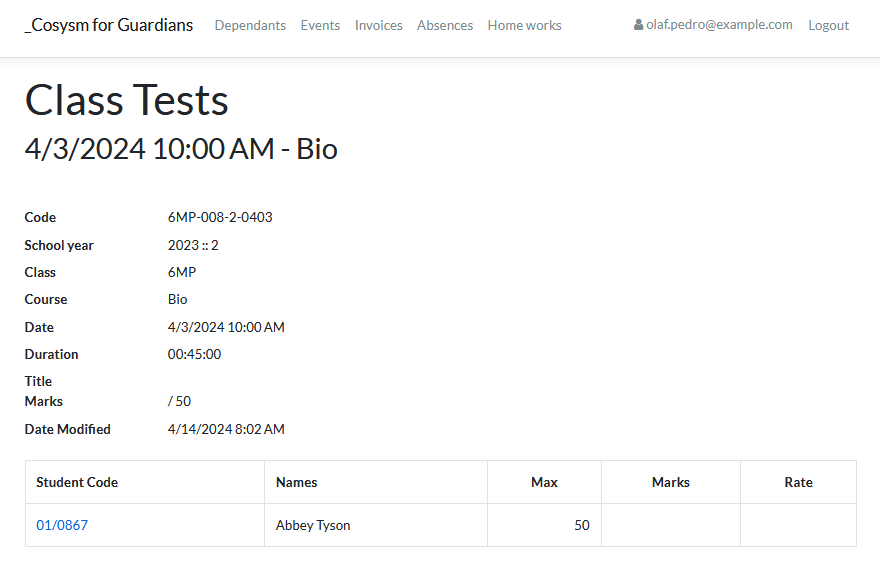Screen dimensions: 880x588
Task: Click the Class Tests page heading
Action: click(126, 100)
